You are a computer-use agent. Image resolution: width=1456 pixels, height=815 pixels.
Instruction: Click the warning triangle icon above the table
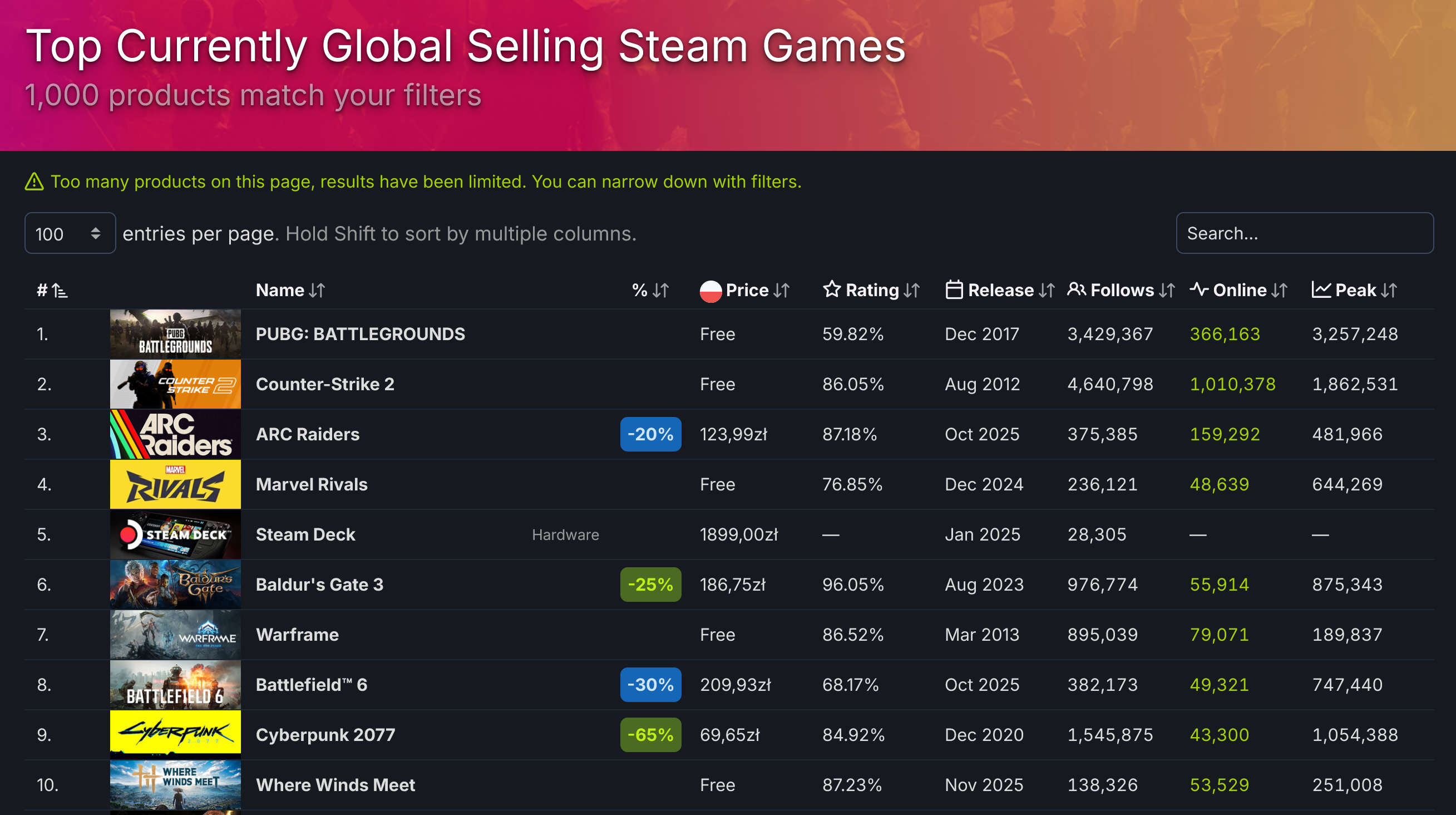(x=34, y=181)
